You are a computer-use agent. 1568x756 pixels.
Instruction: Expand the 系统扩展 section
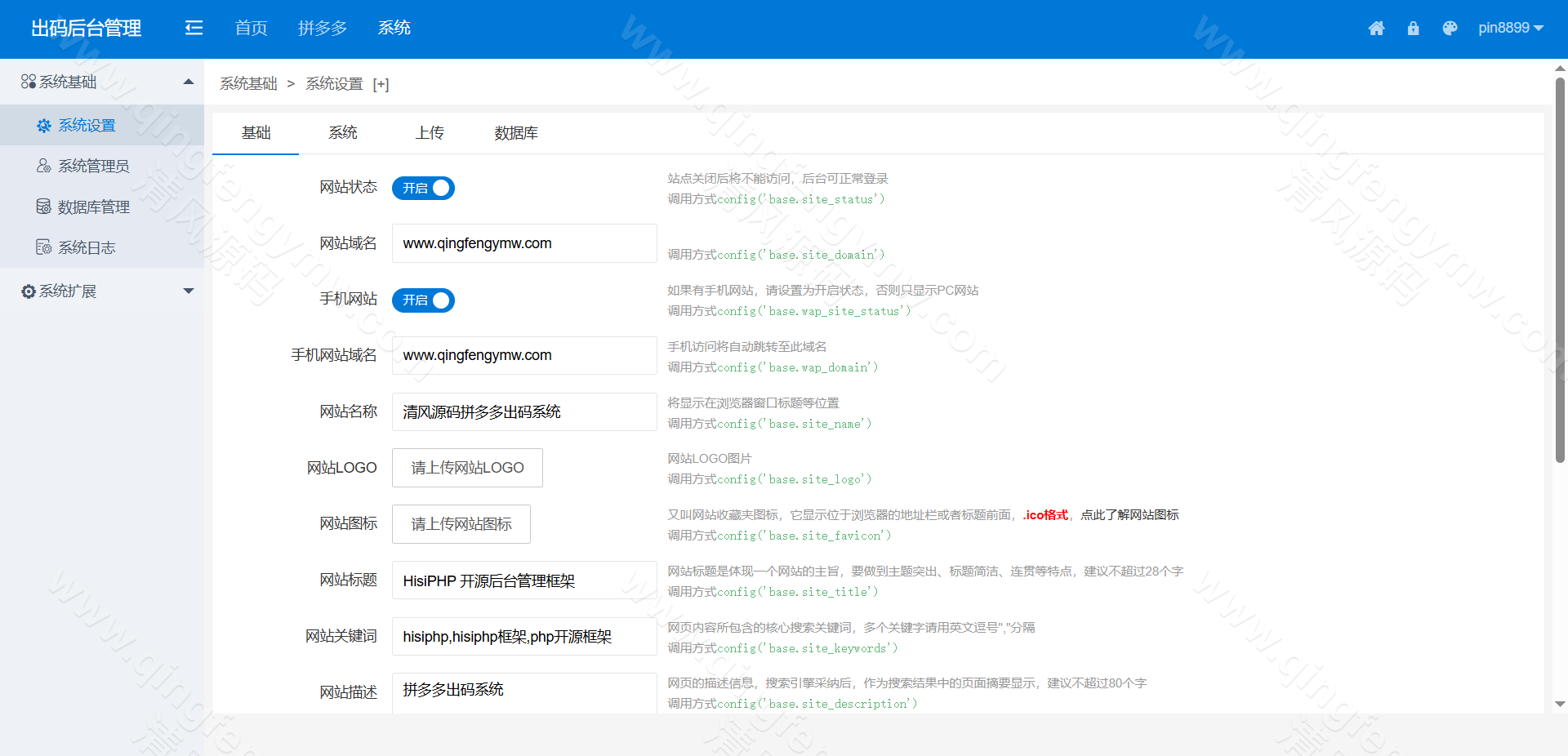(x=189, y=291)
